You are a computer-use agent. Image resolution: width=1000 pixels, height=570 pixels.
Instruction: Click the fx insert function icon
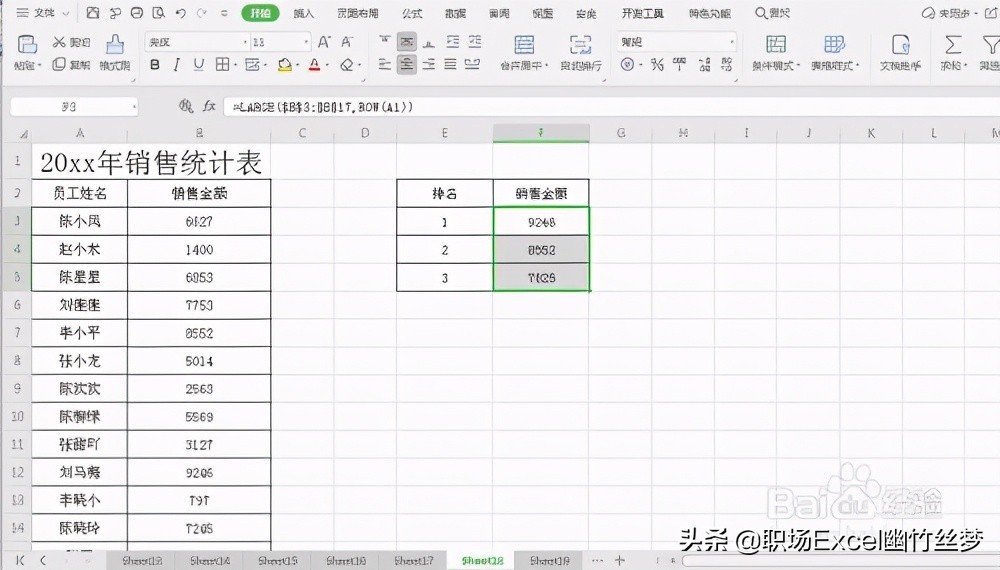(209, 106)
